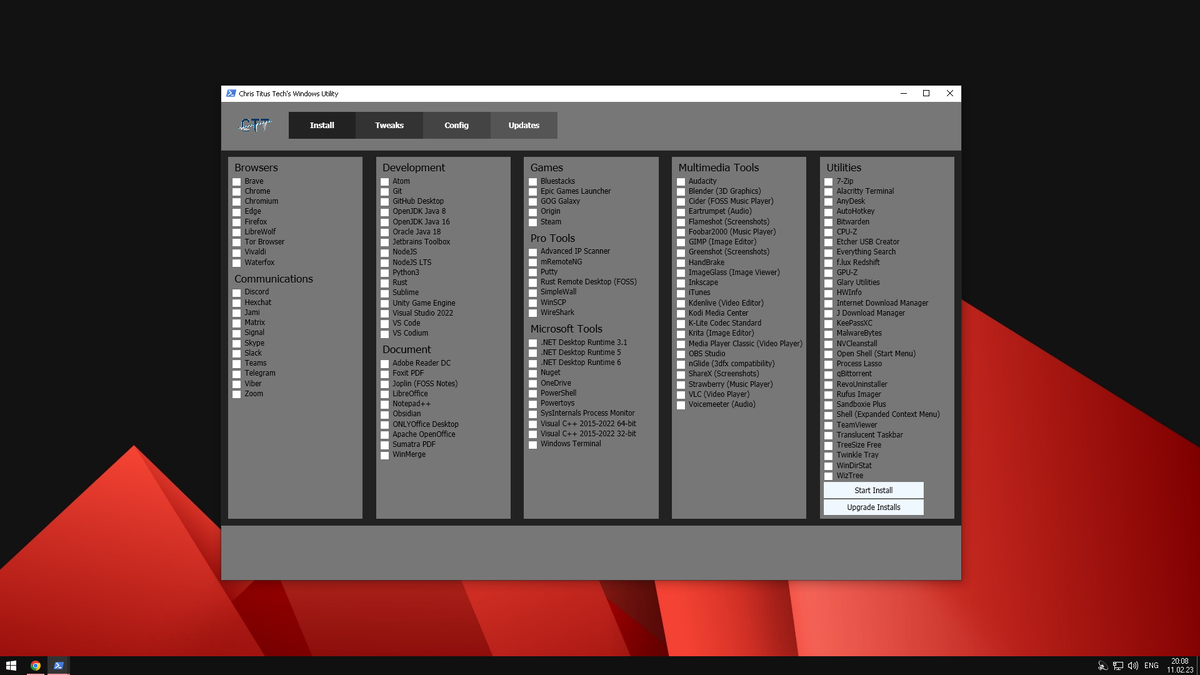Switch to the Install tab
Image resolution: width=1200 pixels, height=675 pixels.
coord(322,125)
